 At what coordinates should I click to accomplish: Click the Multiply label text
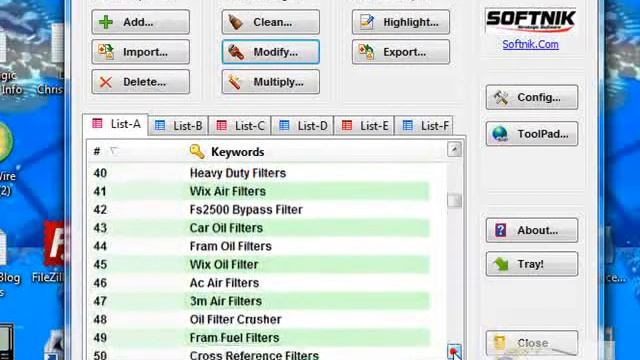(278, 82)
